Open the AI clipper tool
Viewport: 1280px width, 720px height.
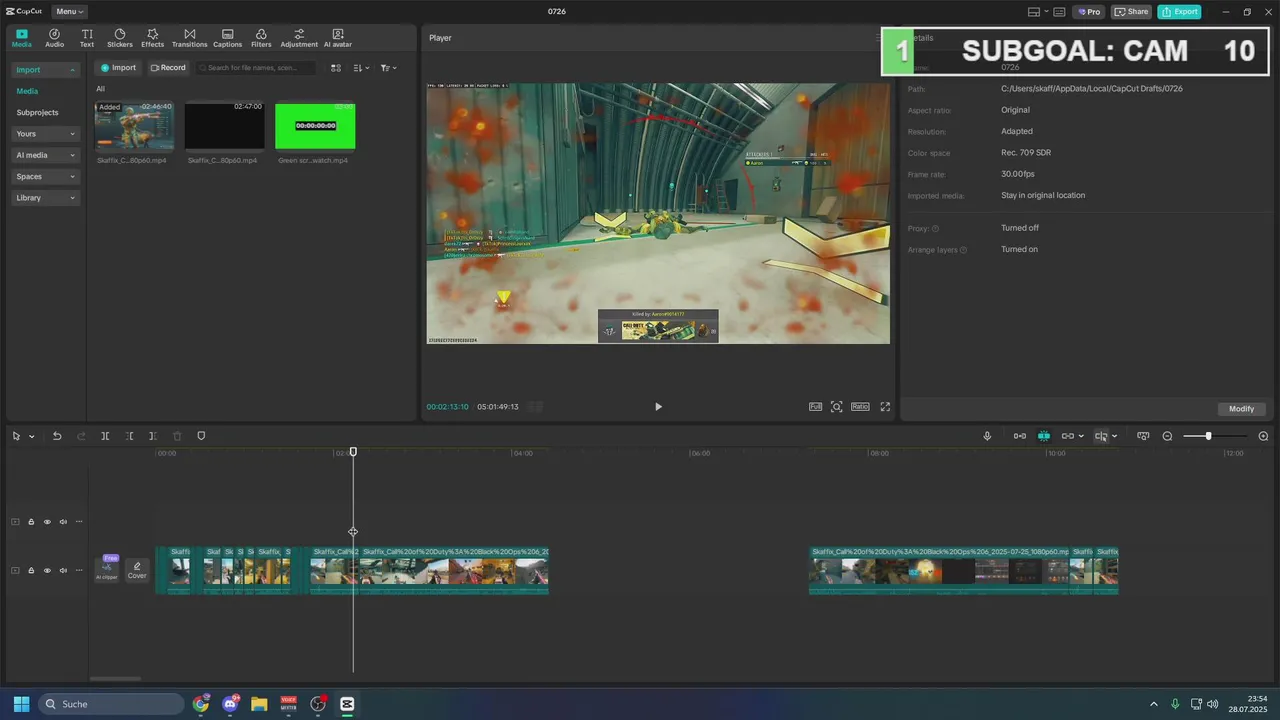pyautogui.click(x=107, y=569)
